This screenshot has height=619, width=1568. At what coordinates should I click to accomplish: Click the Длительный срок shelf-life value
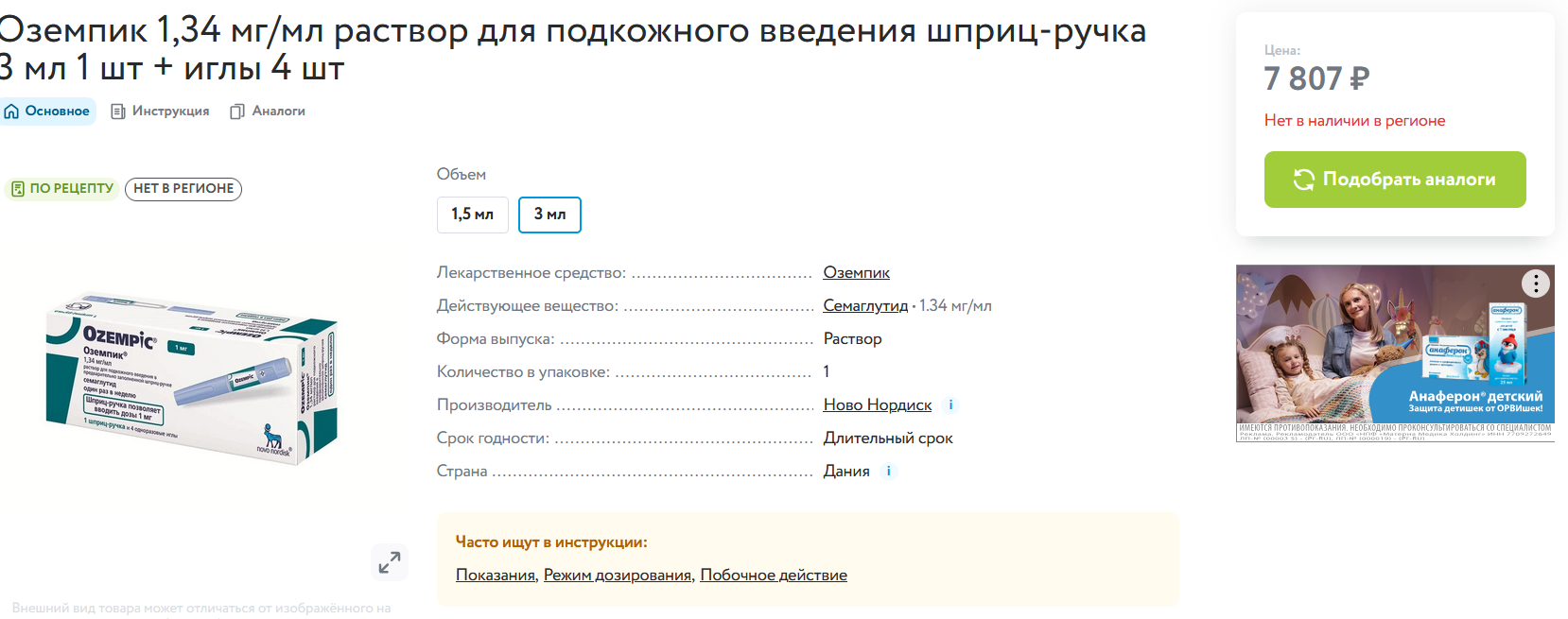point(888,438)
